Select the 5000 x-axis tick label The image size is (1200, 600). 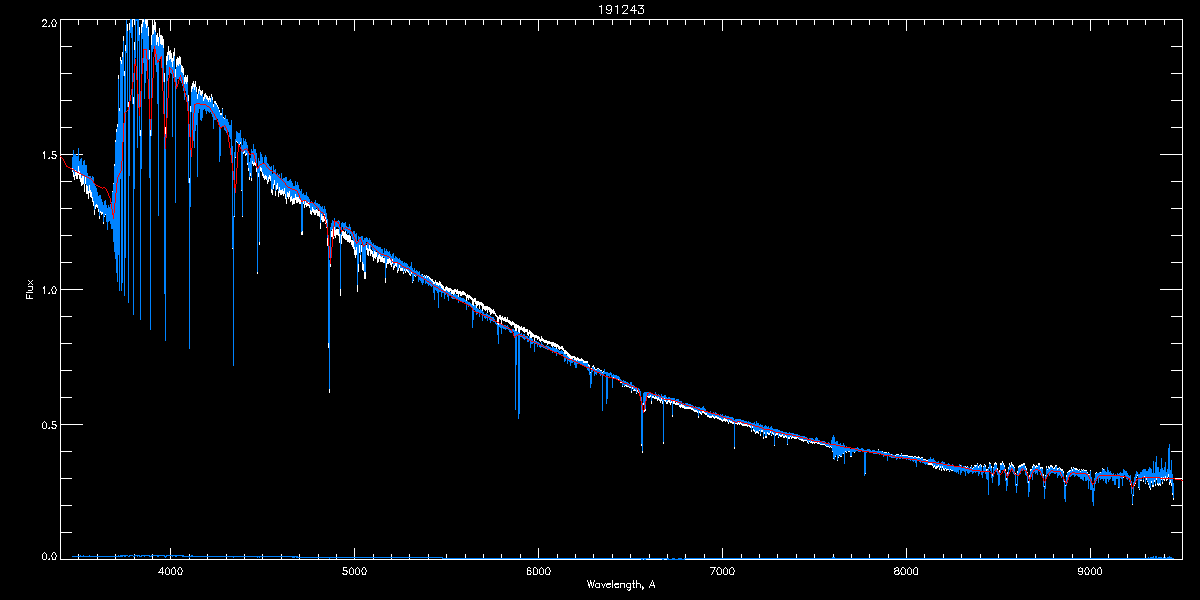pos(354,572)
